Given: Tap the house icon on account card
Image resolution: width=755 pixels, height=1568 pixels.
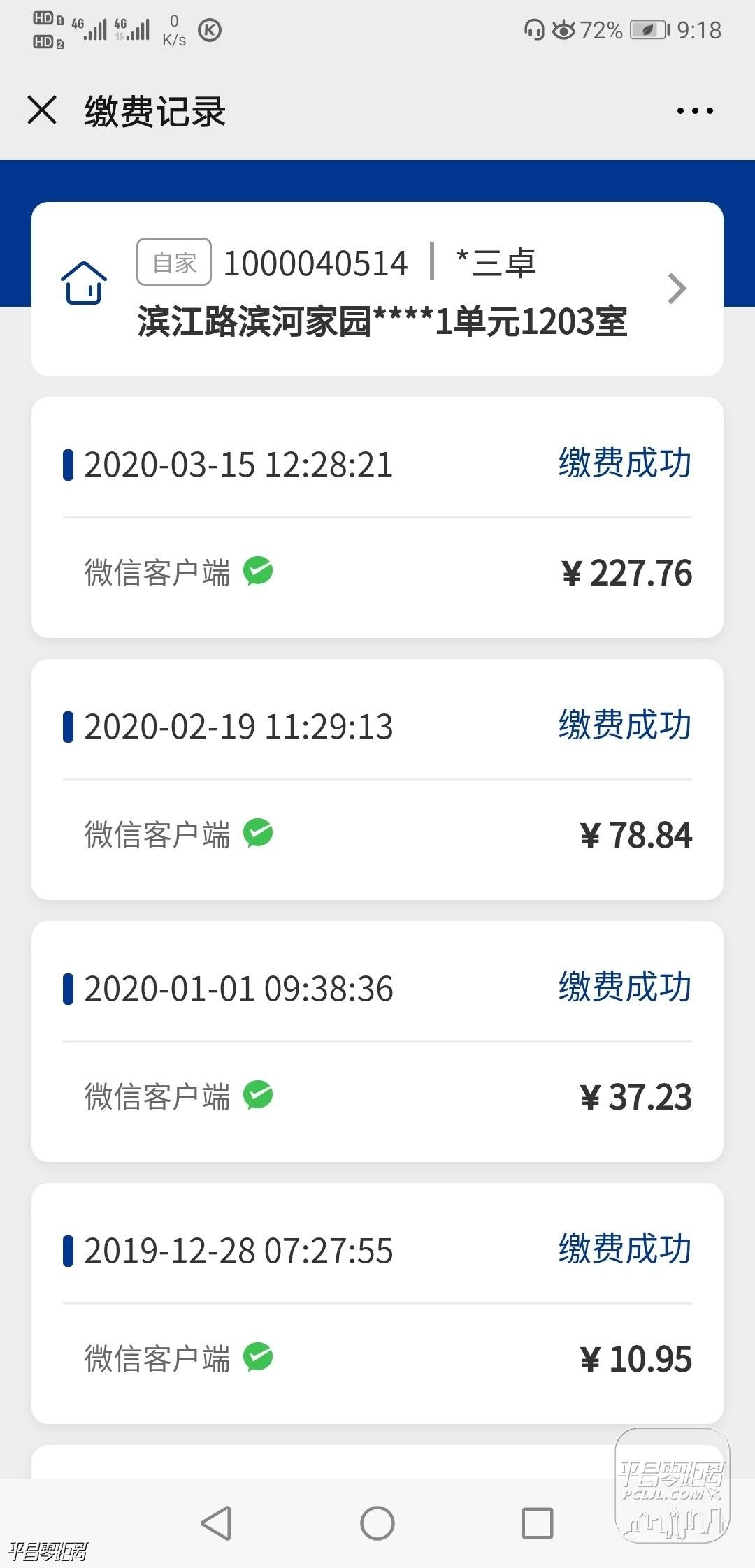Looking at the screenshot, I should click(84, 283).
